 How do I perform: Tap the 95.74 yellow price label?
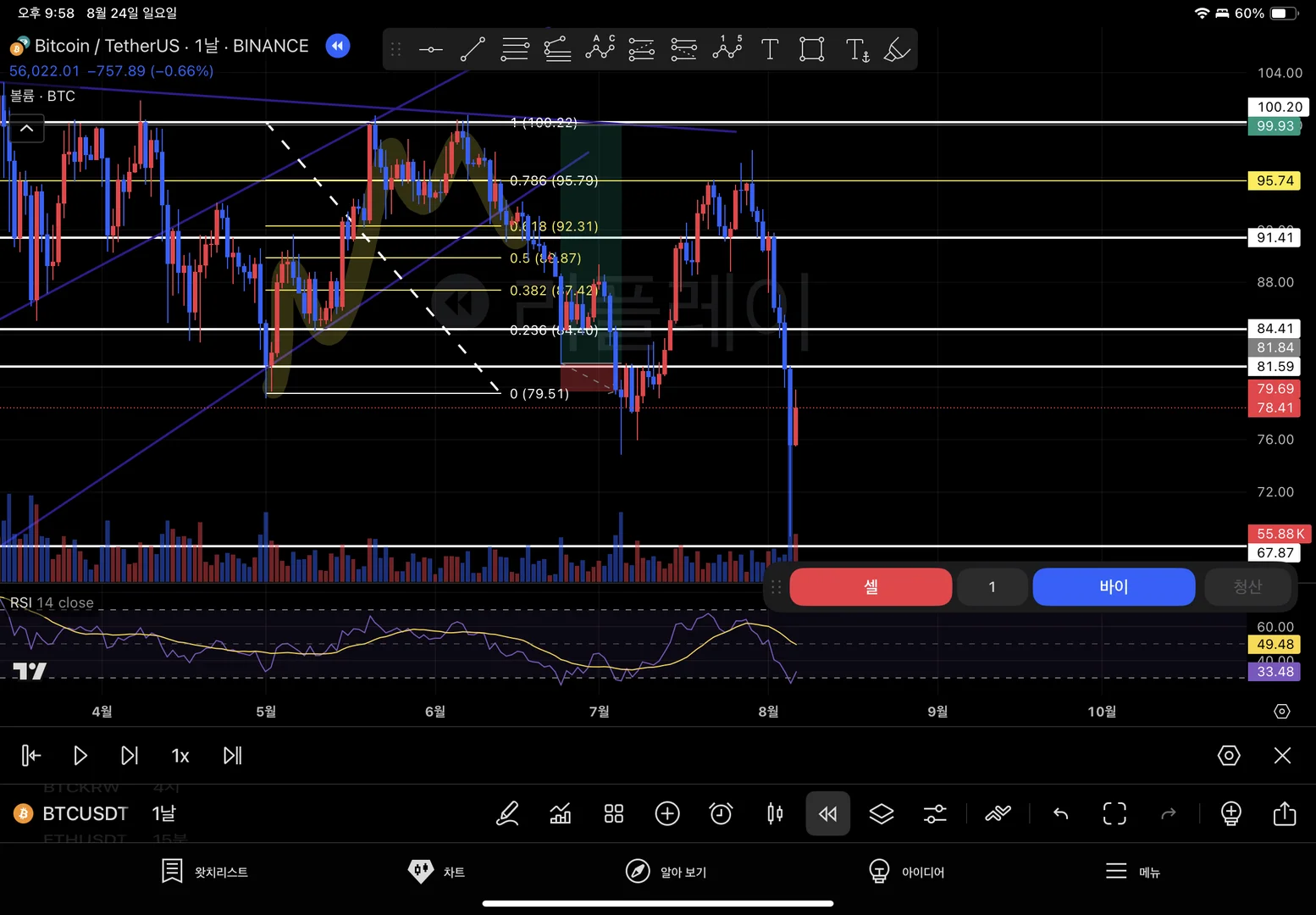(x=1275, y=180)
